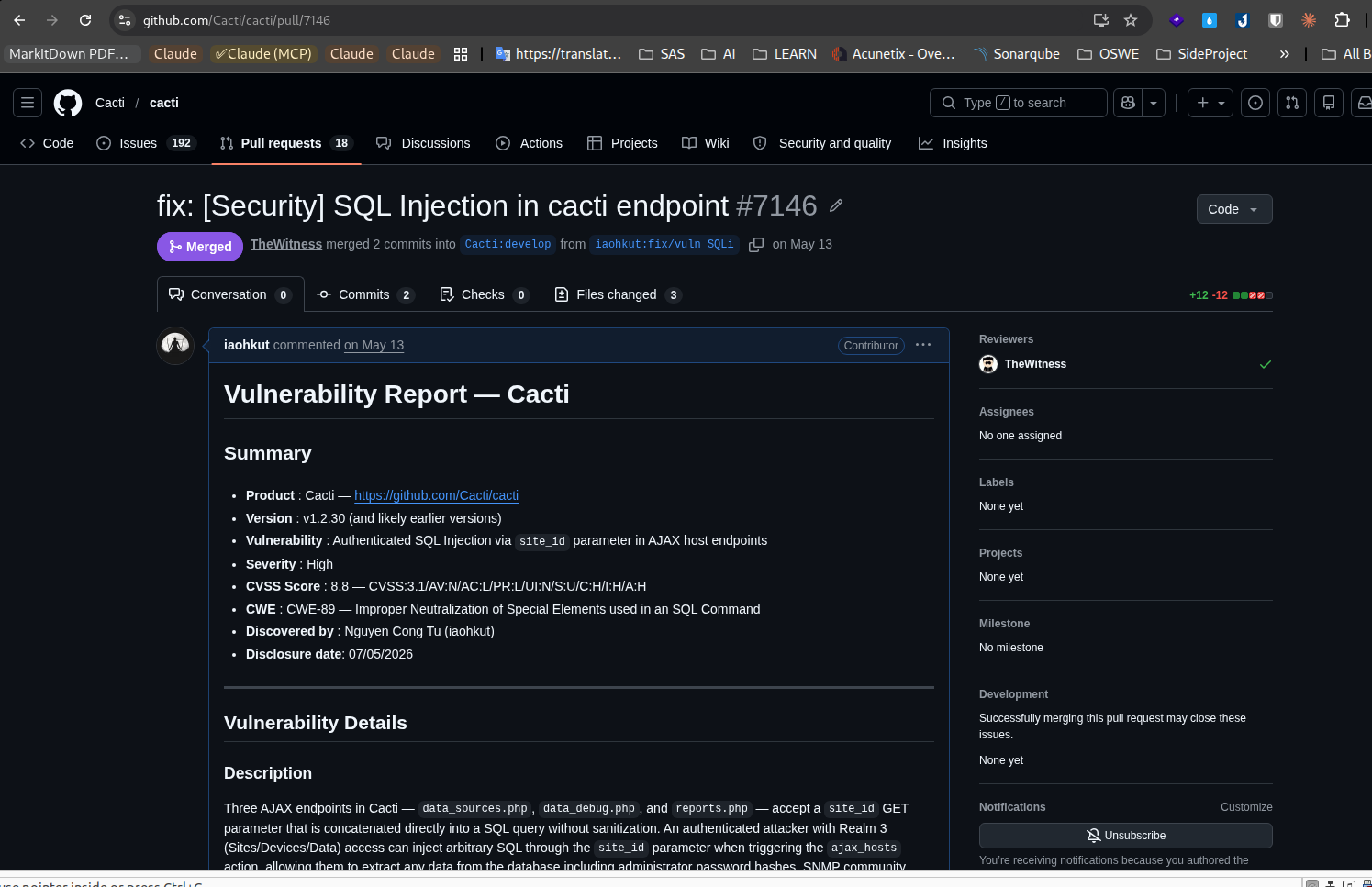Viewport: 1372px width, 887px height.
Task: Expand the Copilot dropdown arrow
Action: 1154,103
